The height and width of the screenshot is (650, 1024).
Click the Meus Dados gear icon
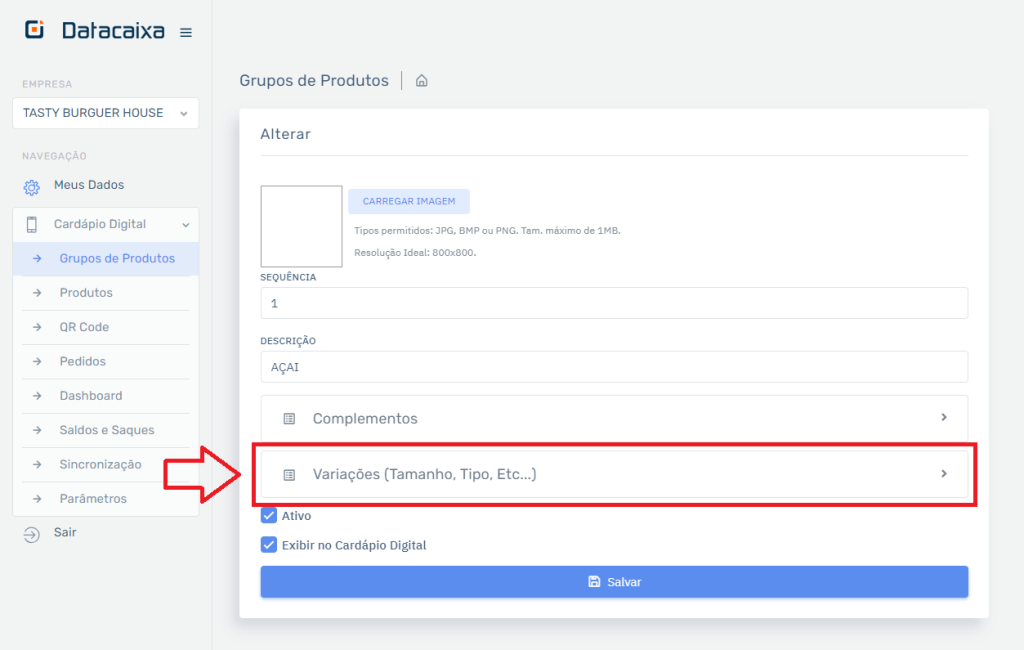pyautogui.click(x=31, y=187)
